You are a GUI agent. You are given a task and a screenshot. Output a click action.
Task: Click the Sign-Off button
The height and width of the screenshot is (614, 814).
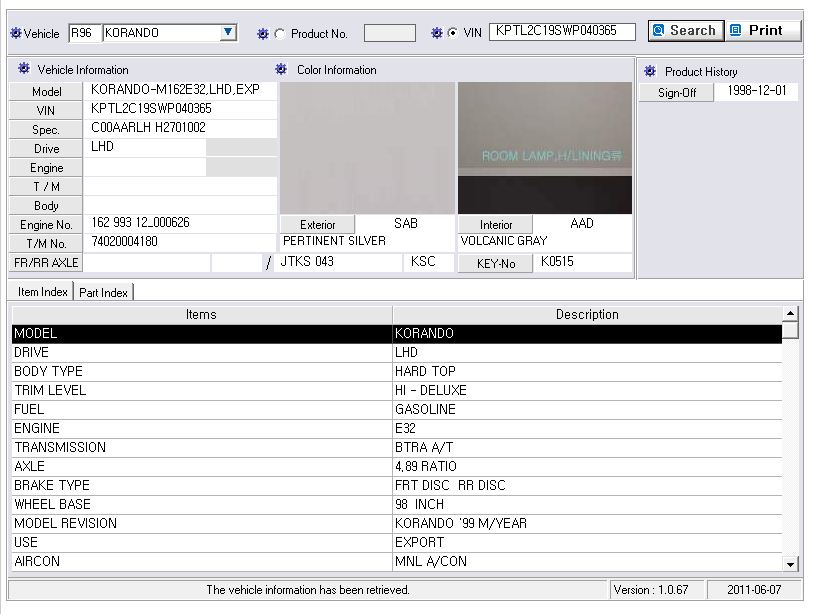point(677,92)
